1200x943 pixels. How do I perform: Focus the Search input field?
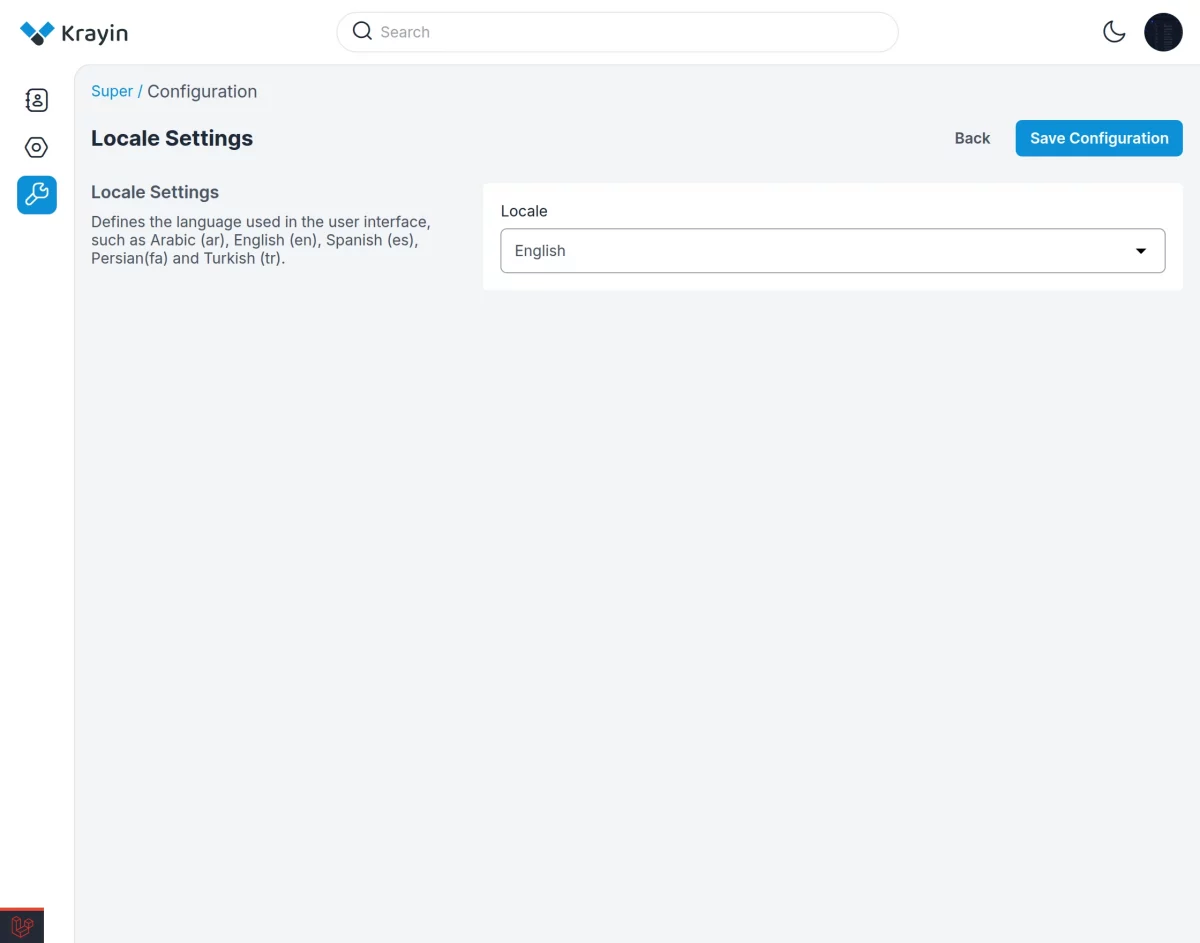pyautogui.click(x=617, y=32)
